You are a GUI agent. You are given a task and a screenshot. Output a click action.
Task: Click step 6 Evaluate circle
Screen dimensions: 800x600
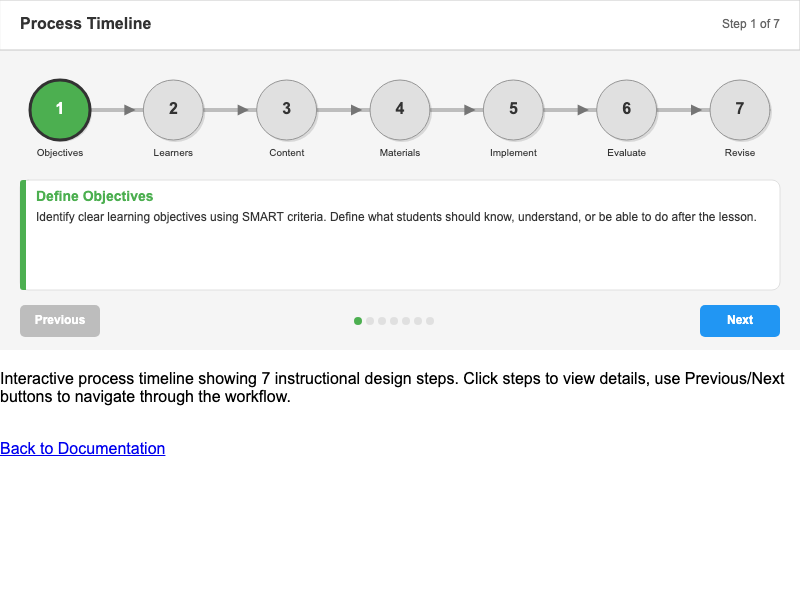[x=627, y=110]
